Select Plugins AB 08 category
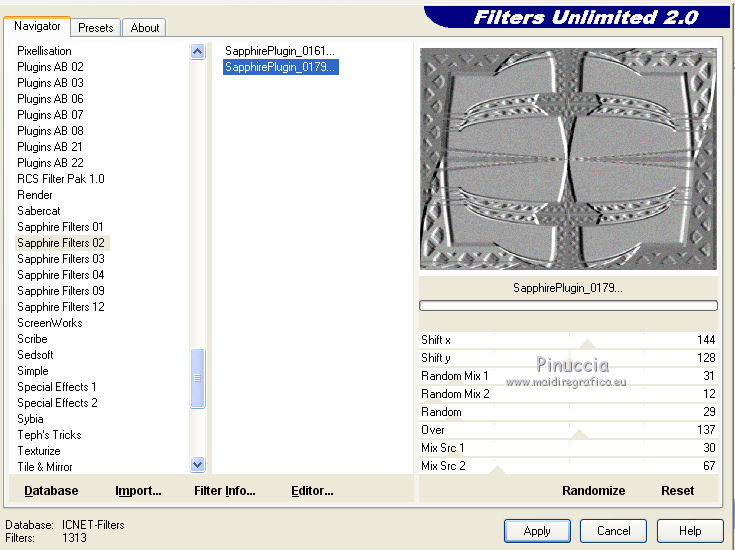 (x=50, y=130)
